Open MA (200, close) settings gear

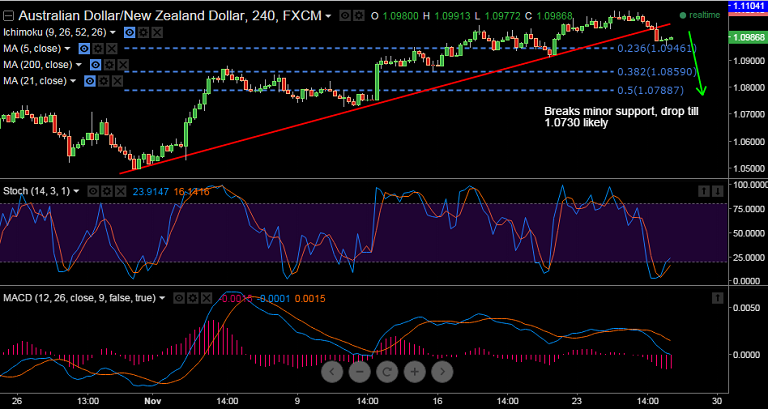tap(109, 65)
